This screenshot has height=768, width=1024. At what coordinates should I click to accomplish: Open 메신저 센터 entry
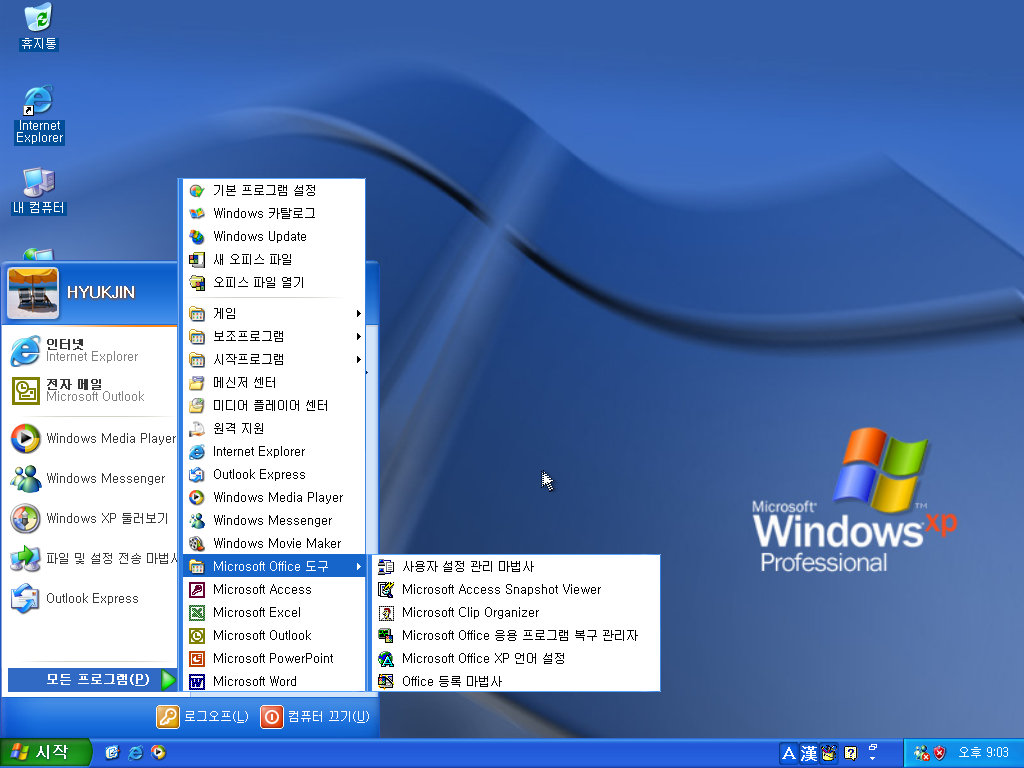coord(274,383)
